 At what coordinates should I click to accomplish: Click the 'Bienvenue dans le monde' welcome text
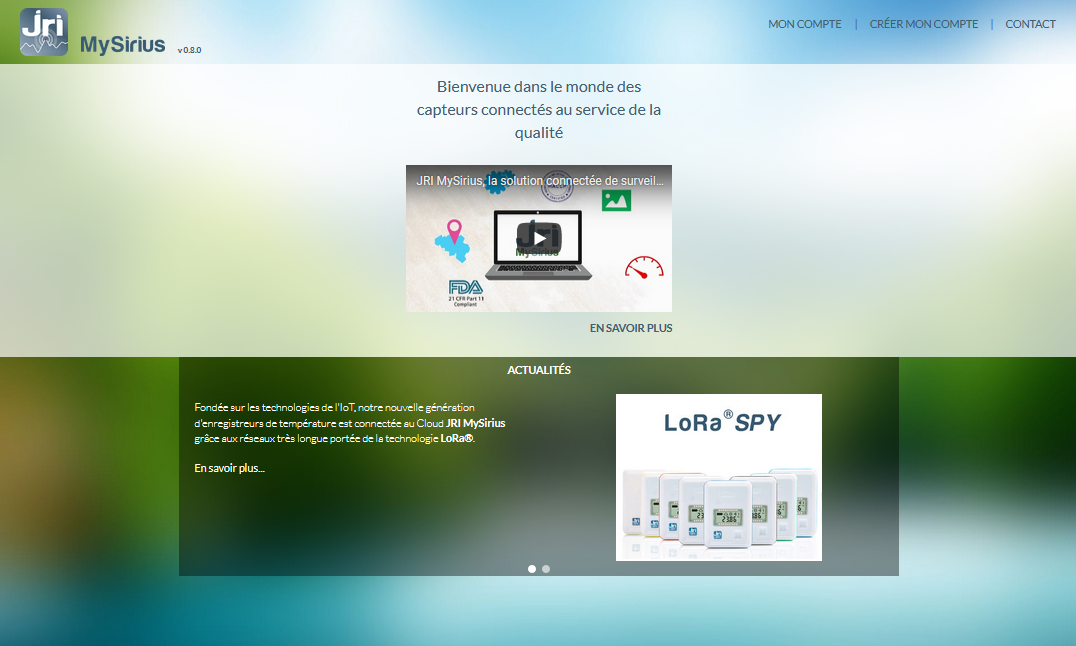point(539,109)
